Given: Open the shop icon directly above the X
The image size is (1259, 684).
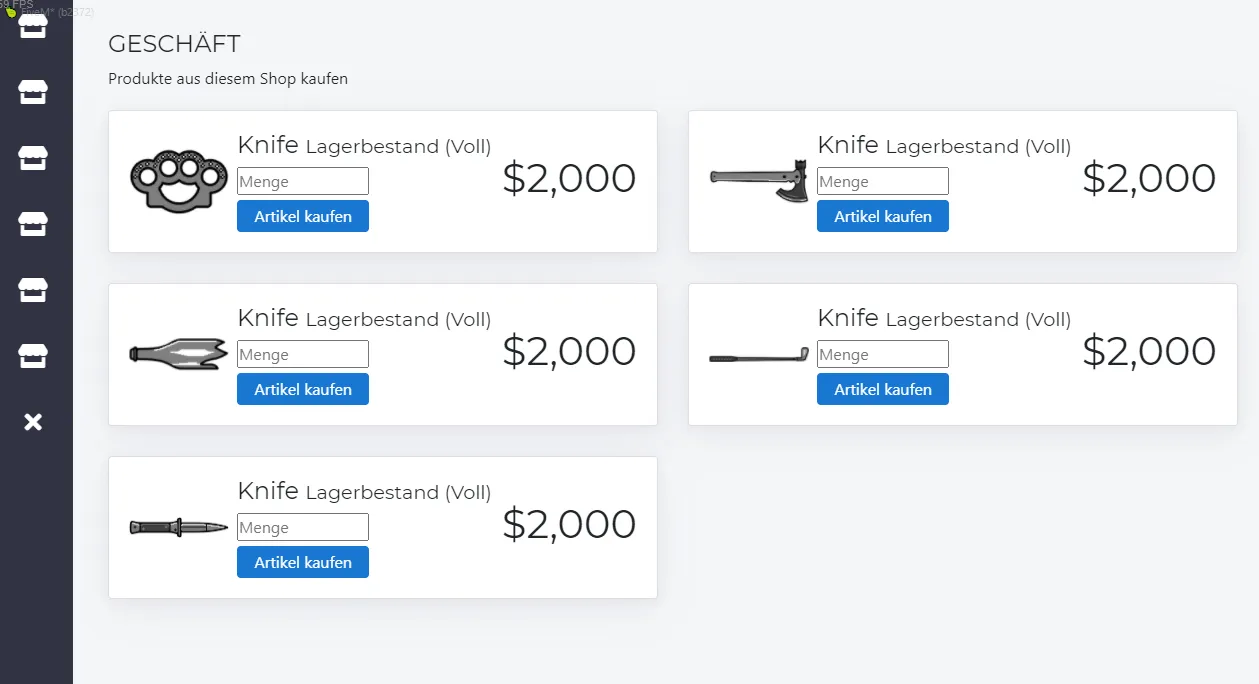Looking at the screenshot, I should click(x=33, y=356).
